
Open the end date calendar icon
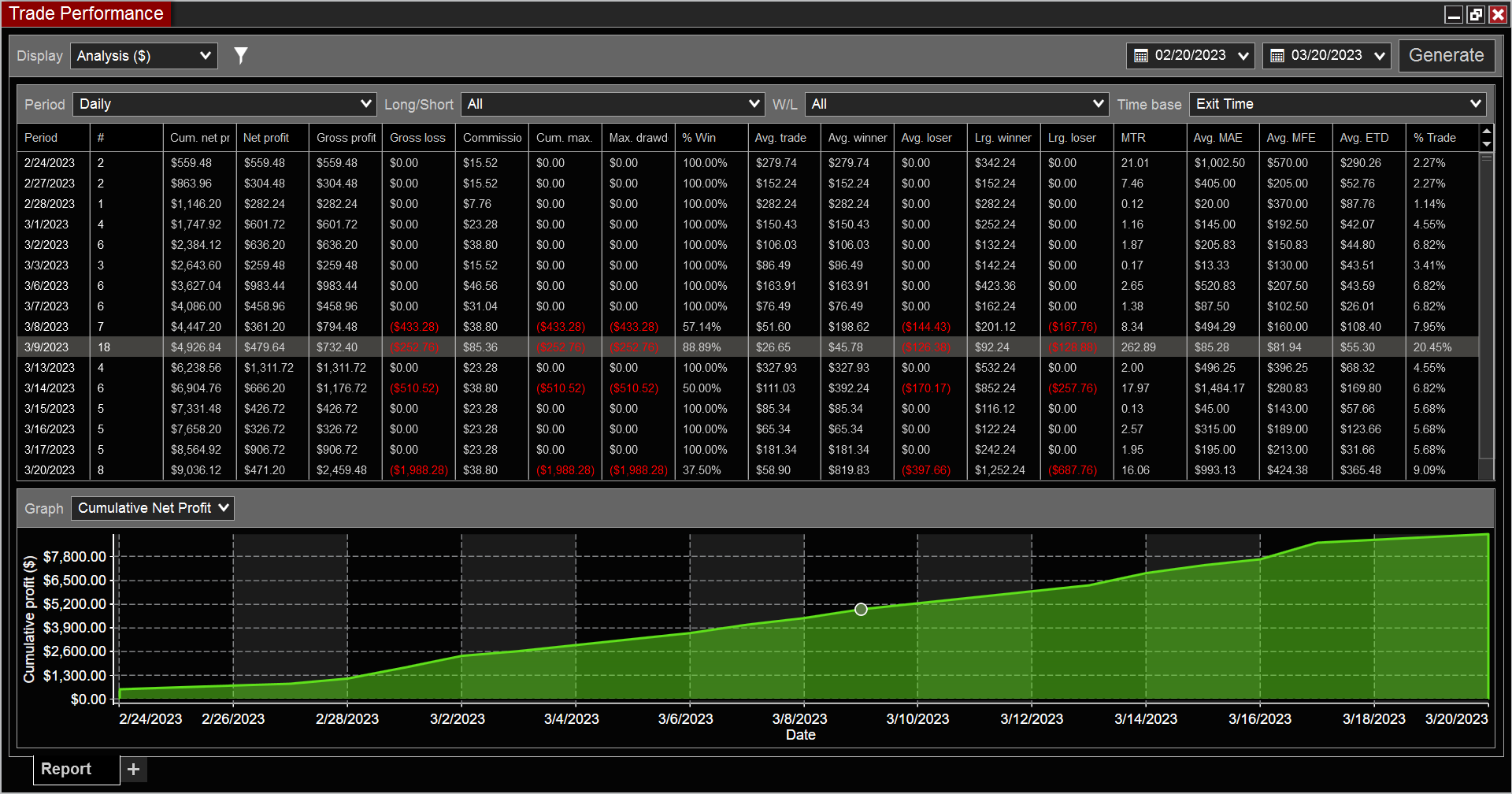point(1277,56)
